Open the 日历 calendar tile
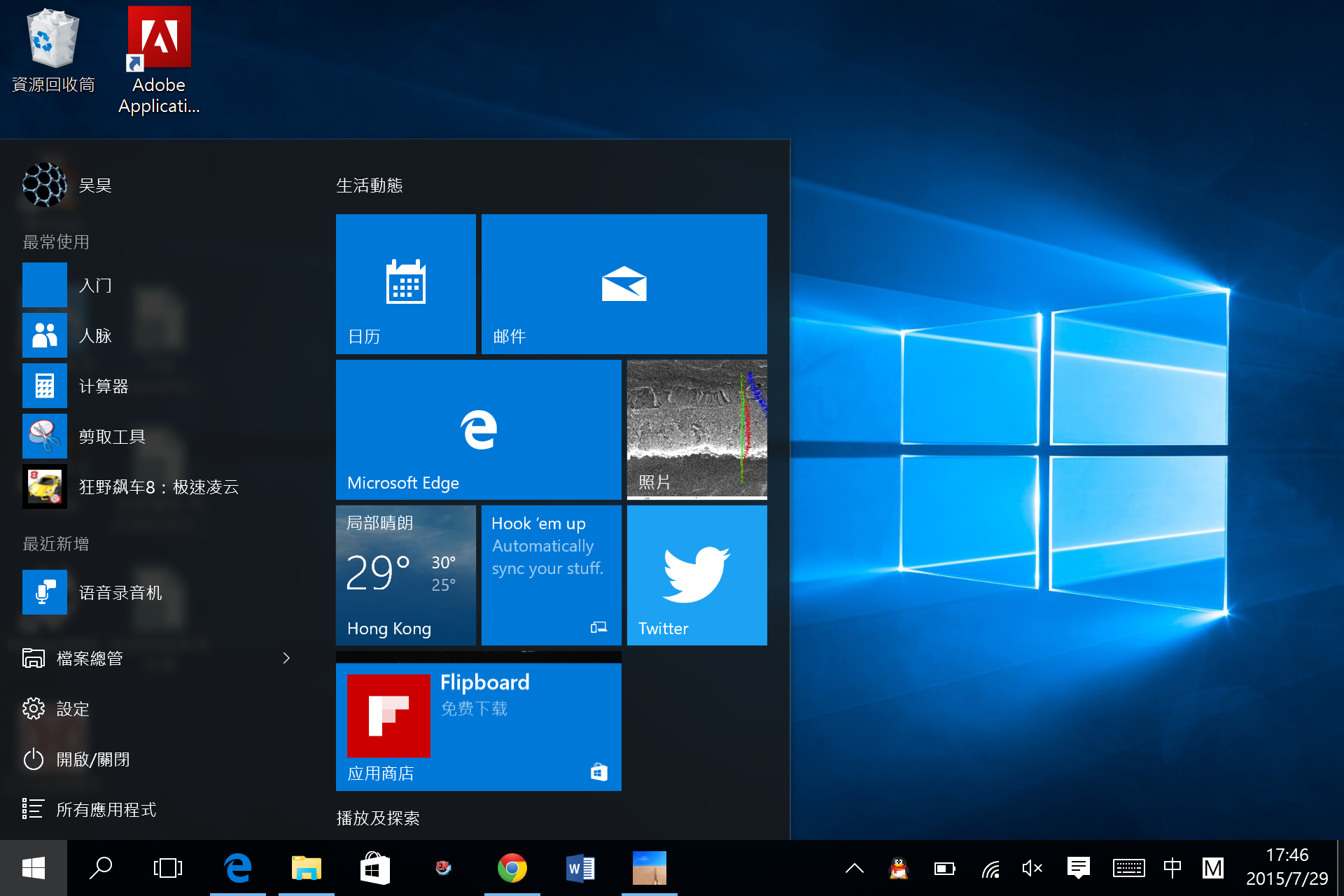 [406, 284]
